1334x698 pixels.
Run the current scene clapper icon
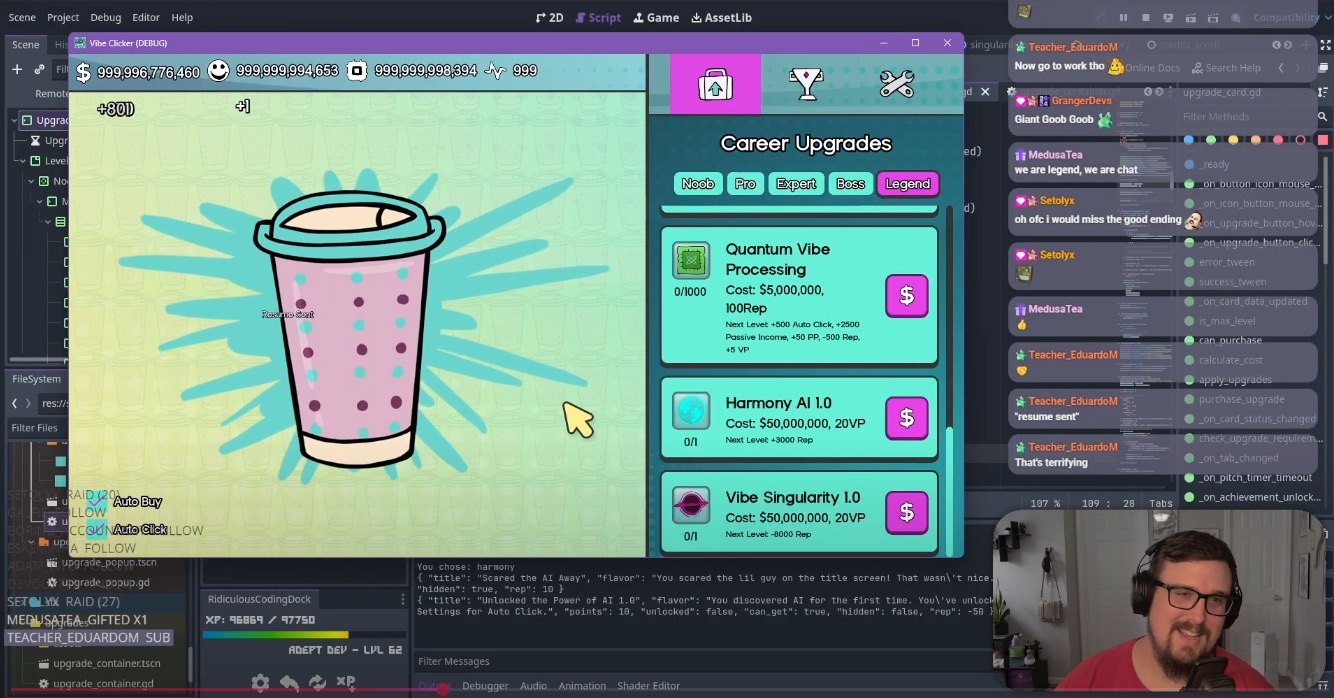pos(1190,17)
